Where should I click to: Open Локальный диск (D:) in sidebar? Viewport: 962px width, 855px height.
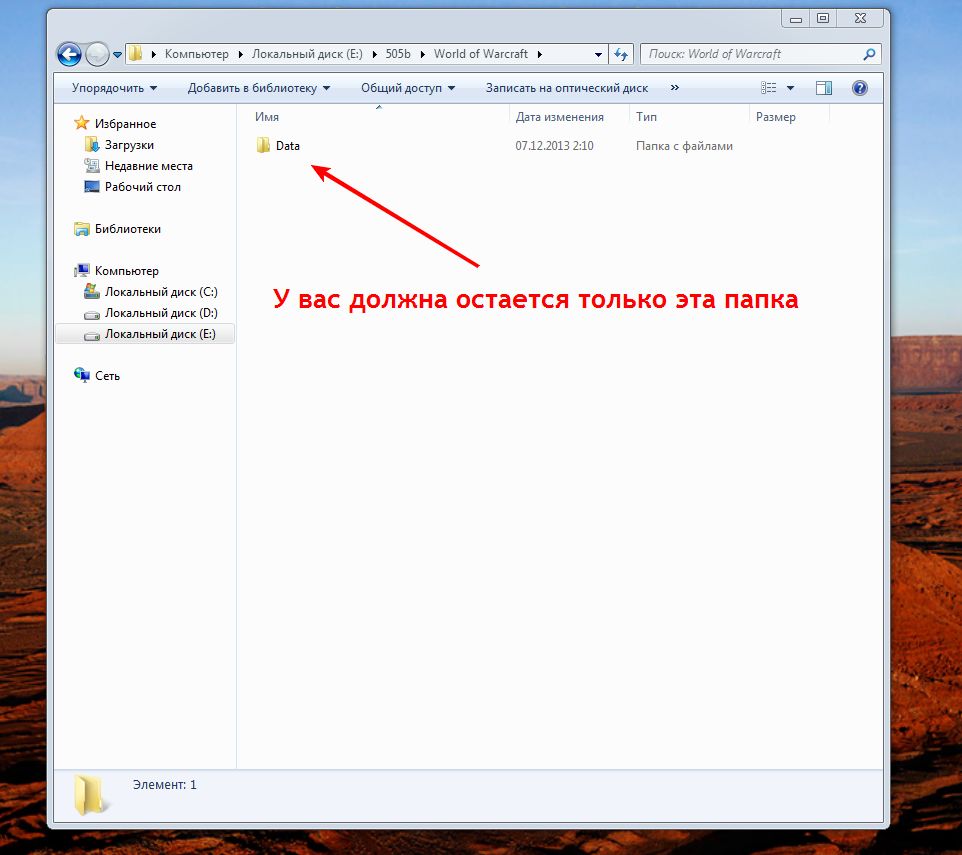[161, 313]
